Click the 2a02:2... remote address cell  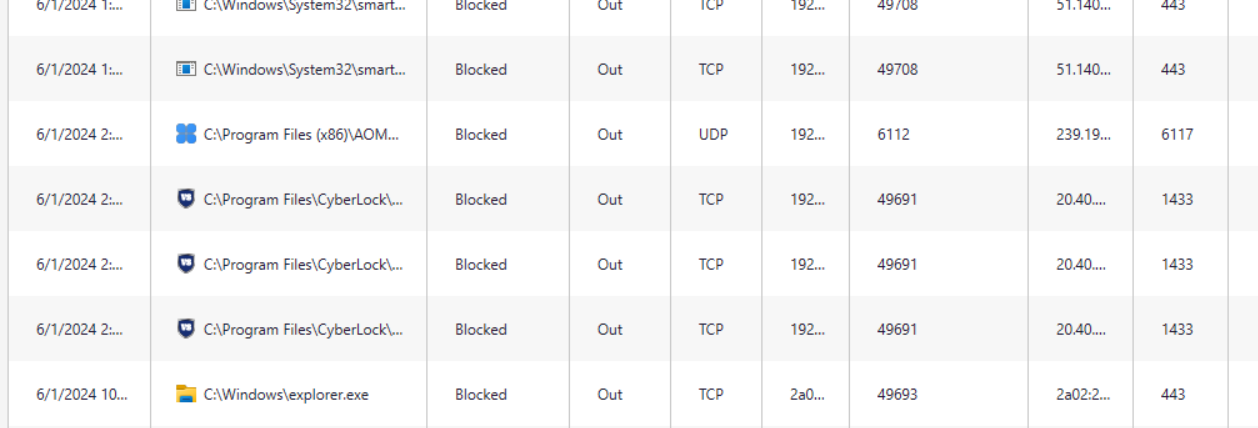pyautogui.click(x=1083, y=394)
